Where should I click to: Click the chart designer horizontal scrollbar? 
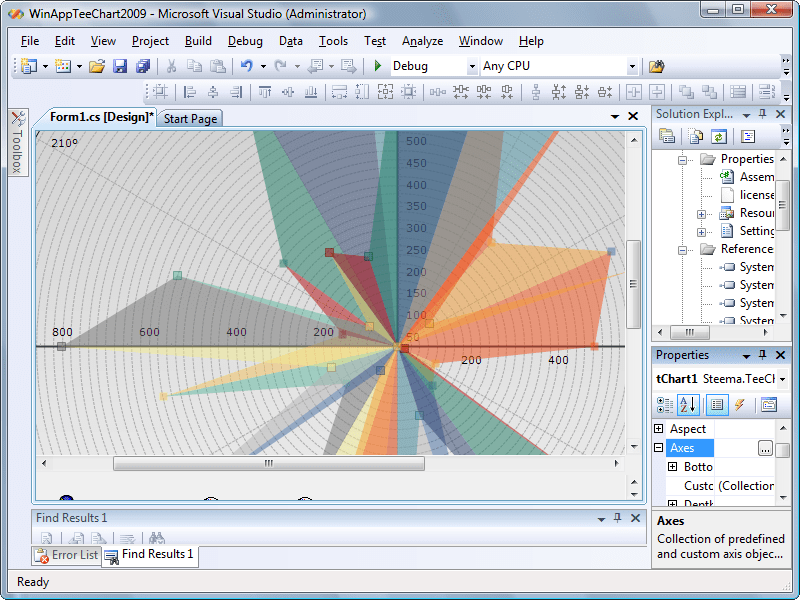pos(267,463)
